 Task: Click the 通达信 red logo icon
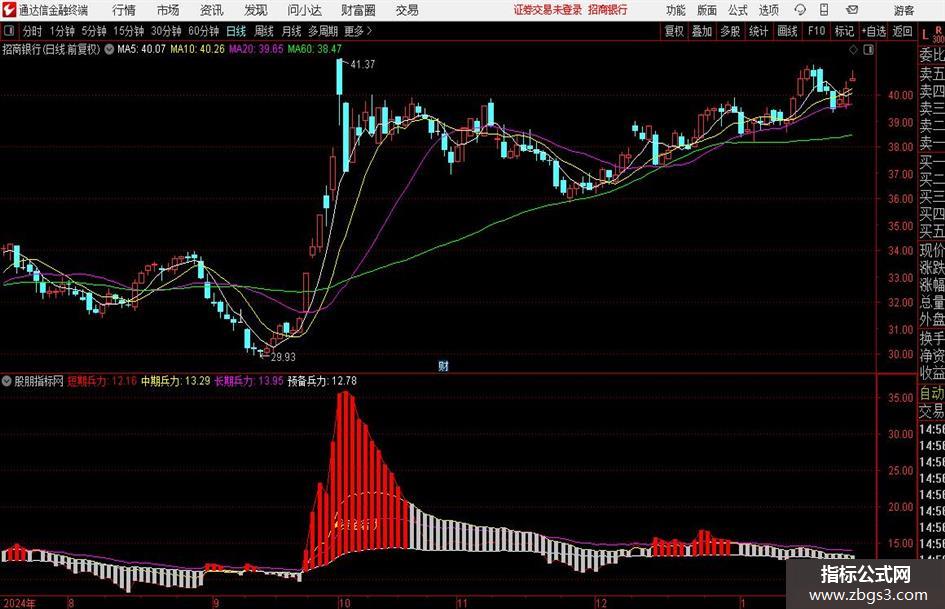[x=8, y=10]
